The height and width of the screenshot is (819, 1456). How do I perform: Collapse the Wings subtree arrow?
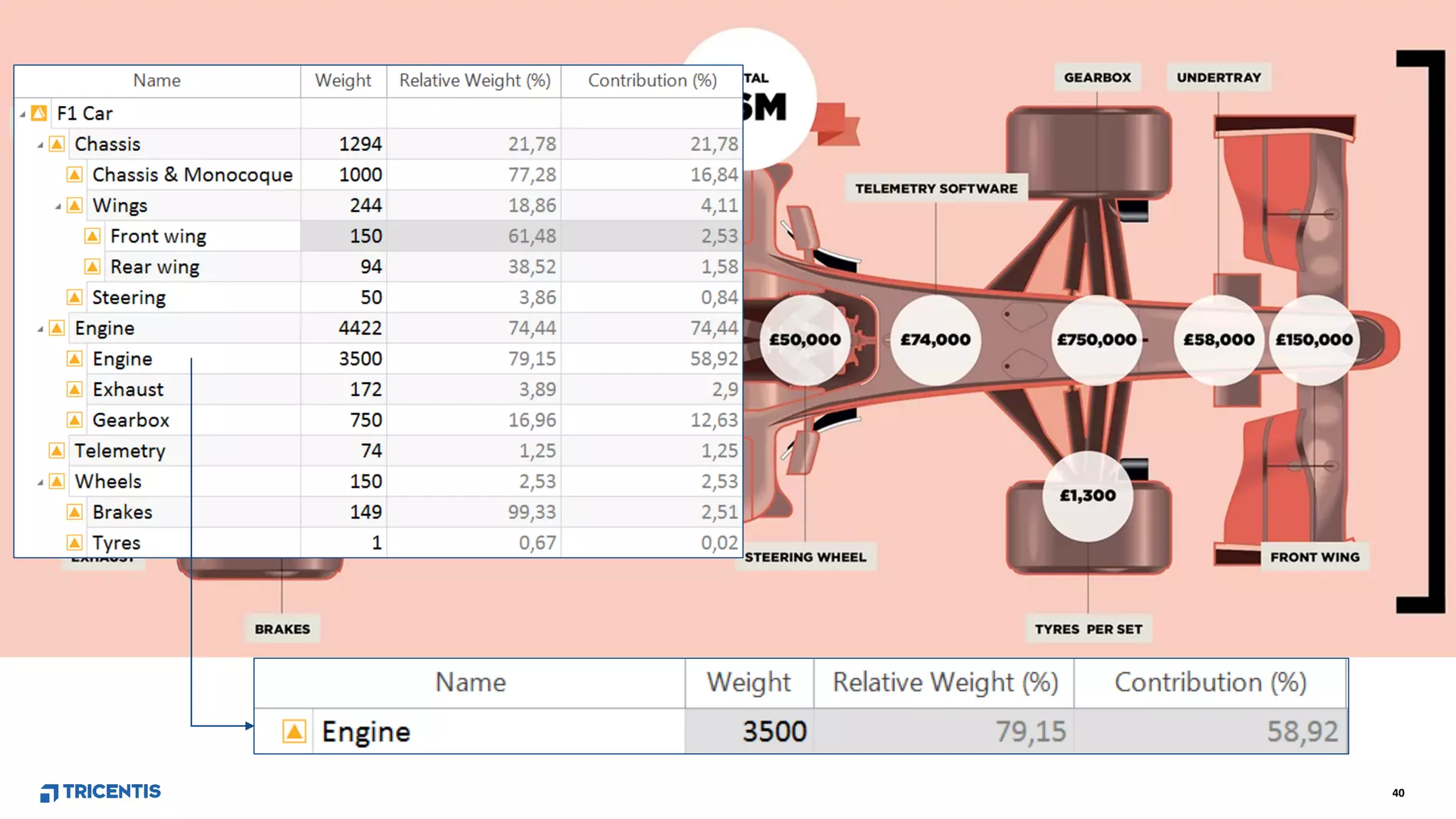58,206
